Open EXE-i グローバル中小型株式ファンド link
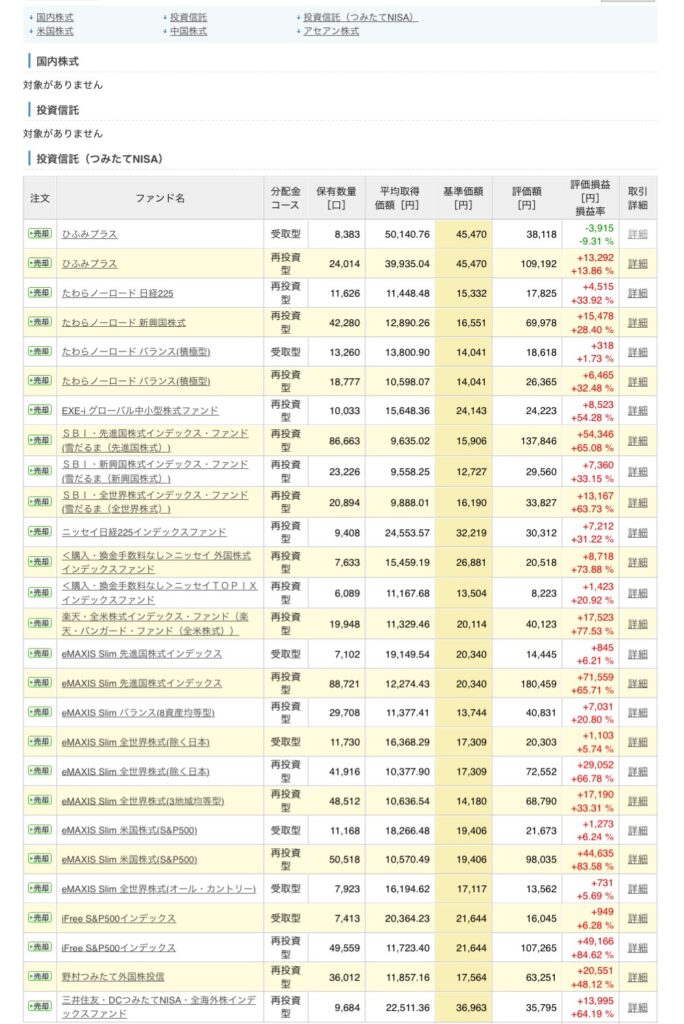This screenshot has width=684, height=1024. (140, 411)
